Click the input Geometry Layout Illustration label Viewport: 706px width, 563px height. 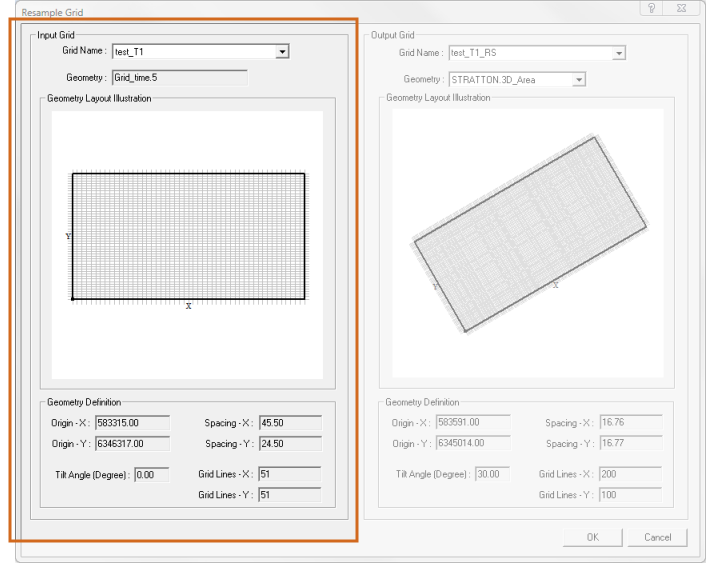coord(99,98)
